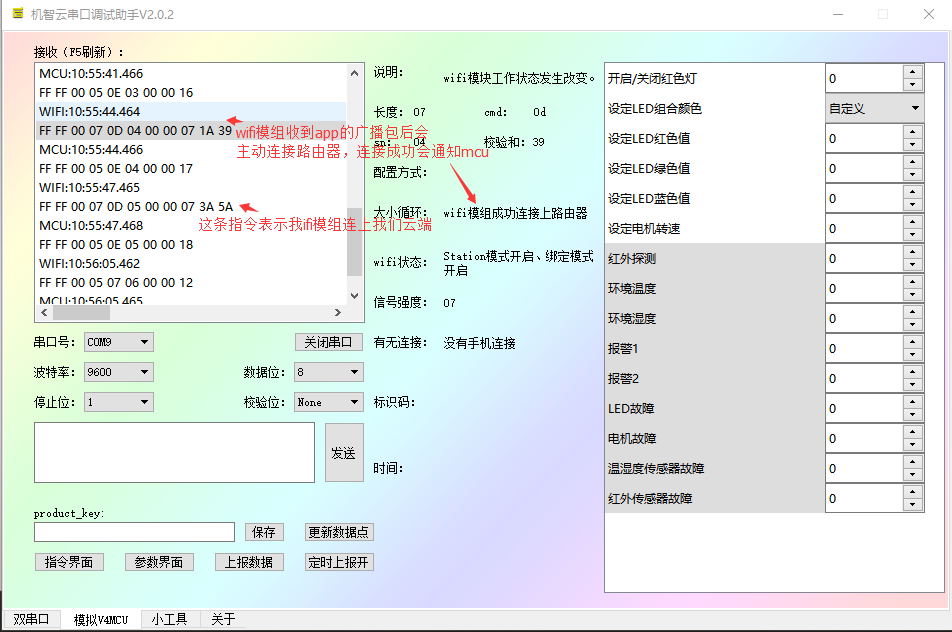Switch to the 小工具 tab
The image size is (952, 632).
coord(168,619)
